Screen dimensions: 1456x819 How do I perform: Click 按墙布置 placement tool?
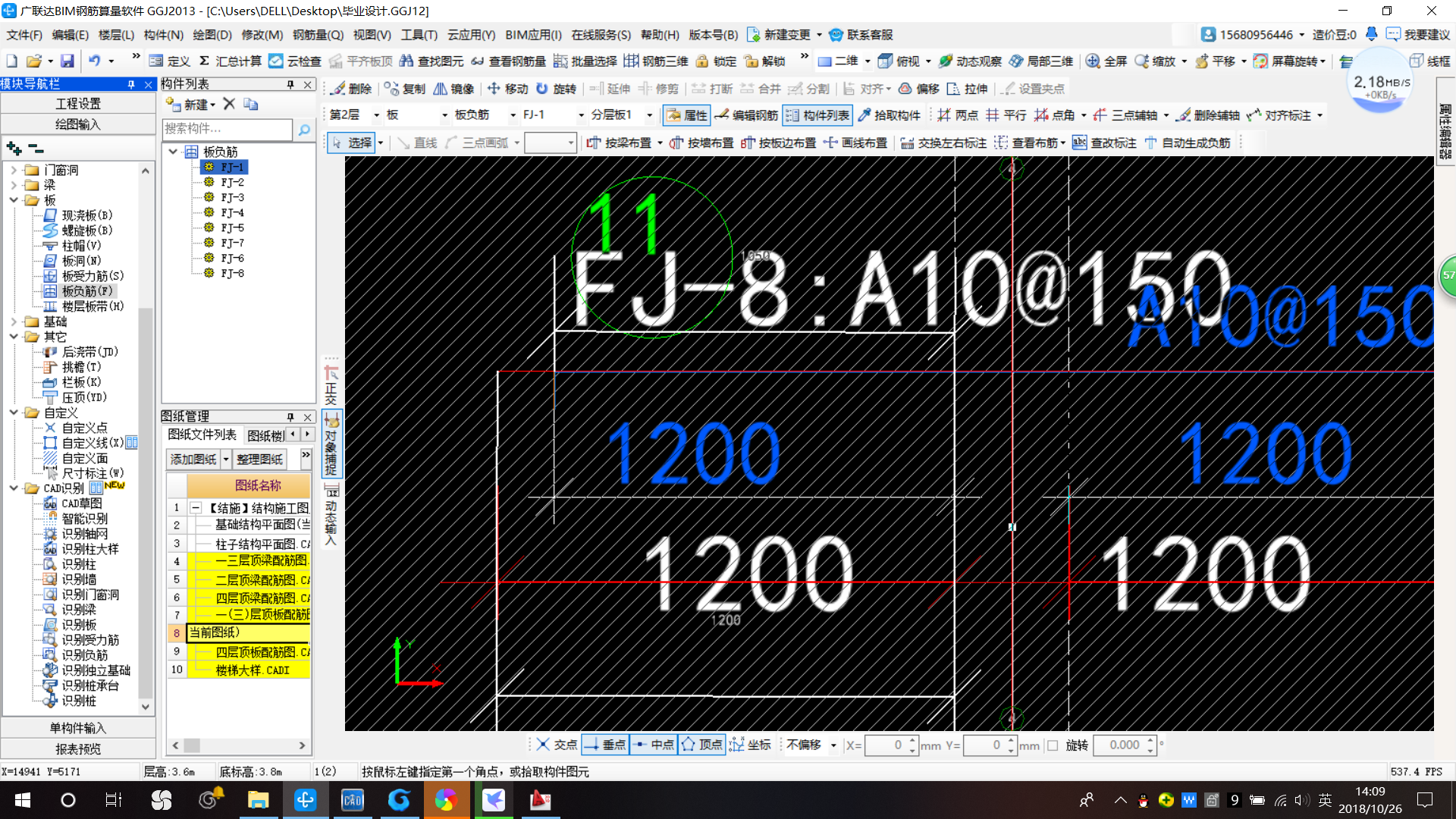coord(701,143)
